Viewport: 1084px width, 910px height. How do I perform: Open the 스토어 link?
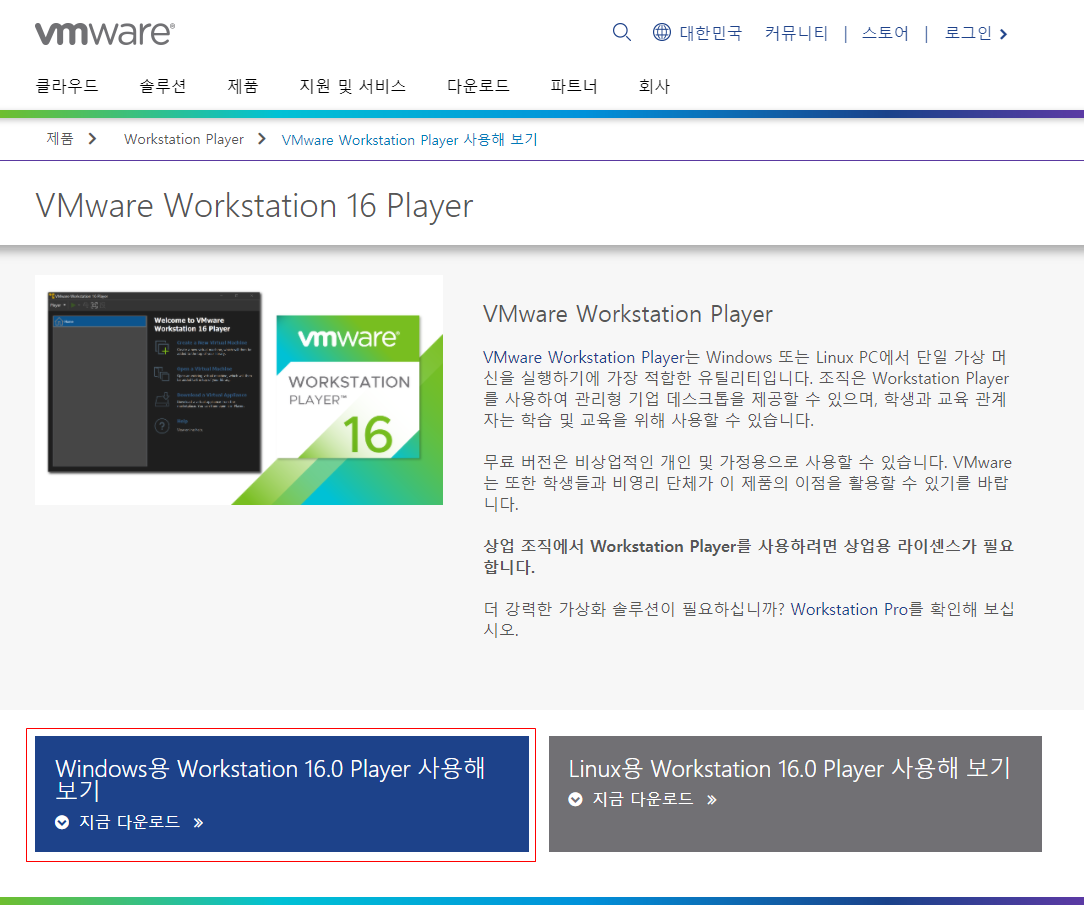885,32
